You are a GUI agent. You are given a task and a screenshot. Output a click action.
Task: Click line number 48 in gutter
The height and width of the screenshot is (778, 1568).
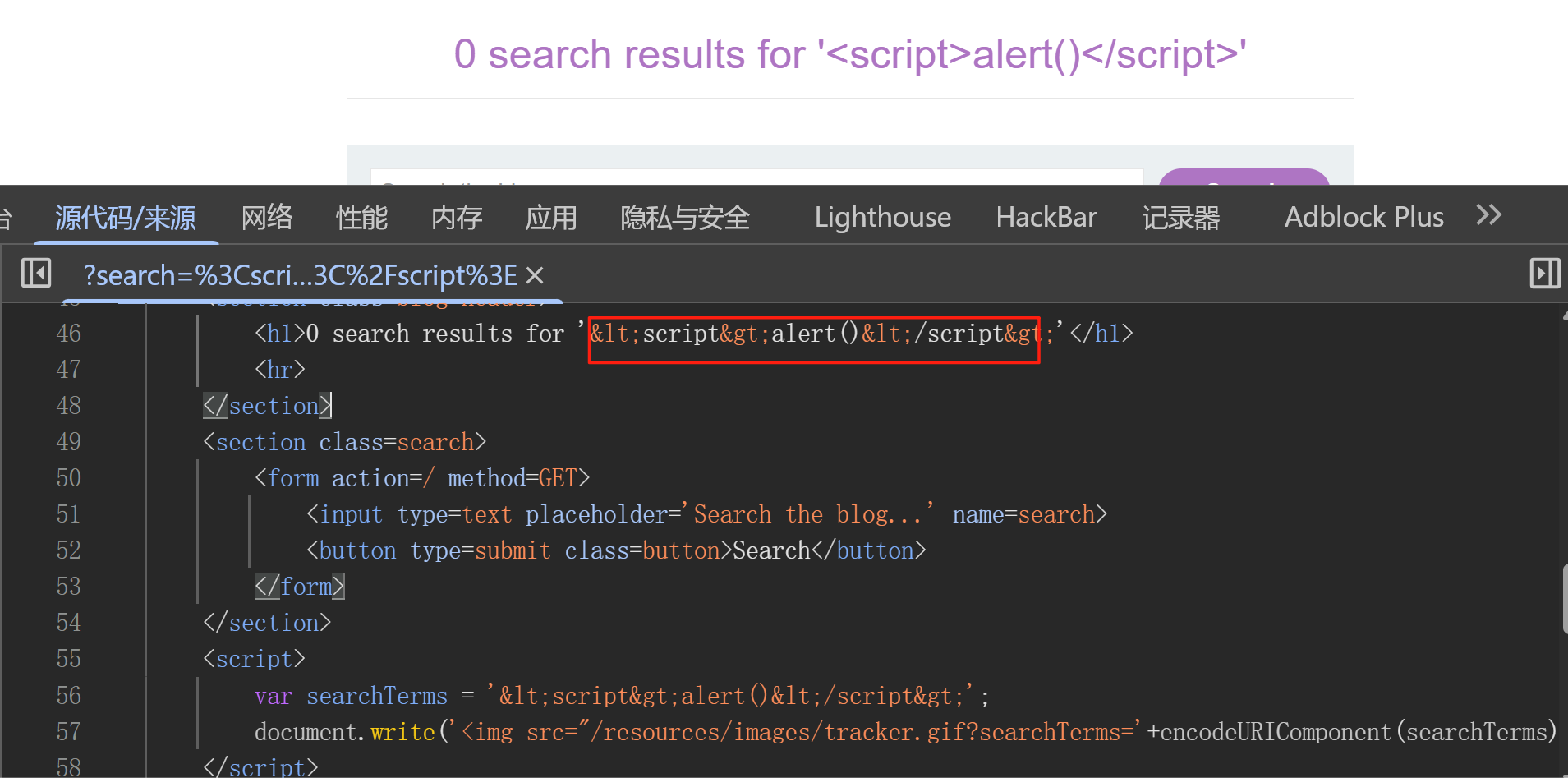click(69, 406)
